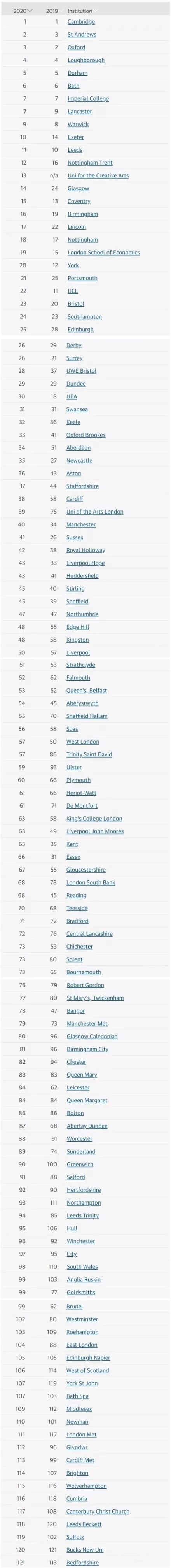Viewport: 171px width, 1568px height.
Task: Click the UWE Bristol link
Action: click(x=82, y=371)
